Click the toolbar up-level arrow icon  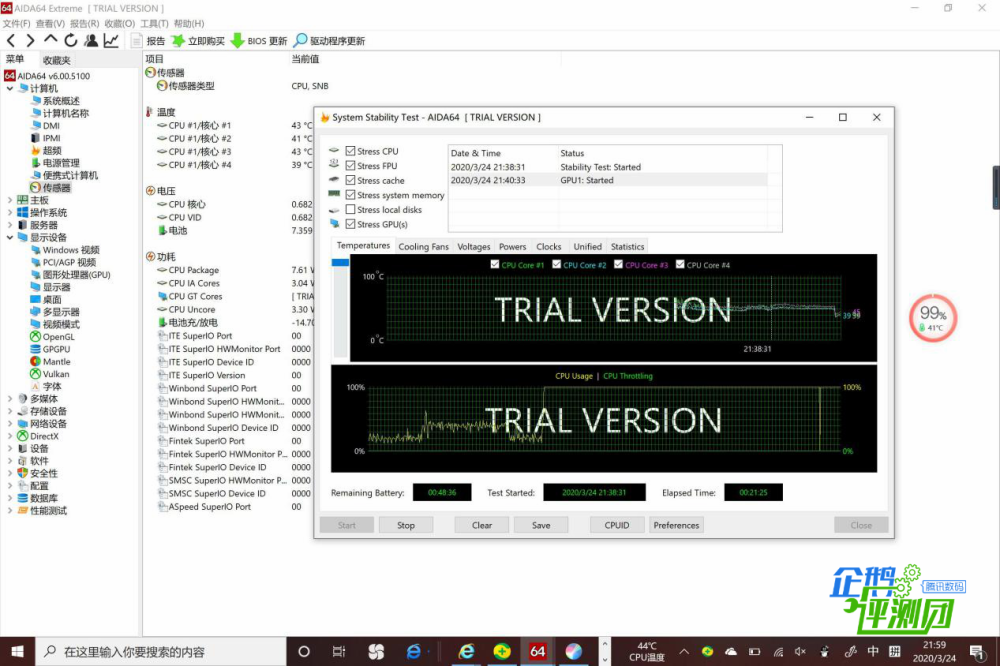50,40
